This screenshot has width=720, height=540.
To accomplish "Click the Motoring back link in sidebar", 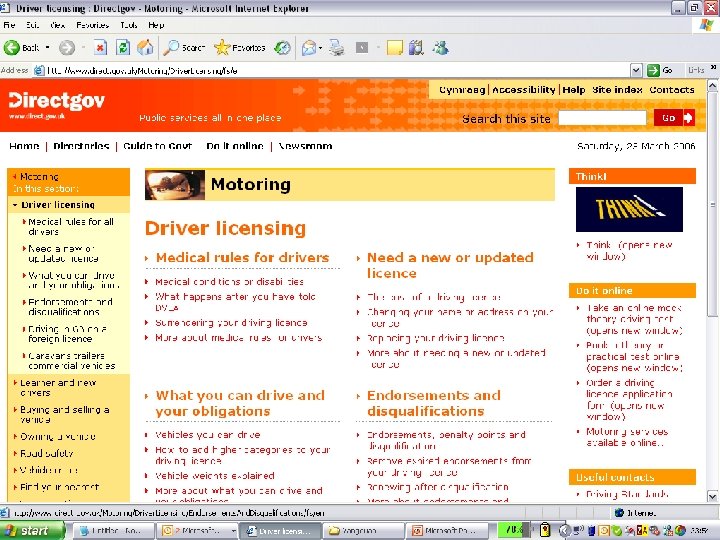I will coord(39,176).
